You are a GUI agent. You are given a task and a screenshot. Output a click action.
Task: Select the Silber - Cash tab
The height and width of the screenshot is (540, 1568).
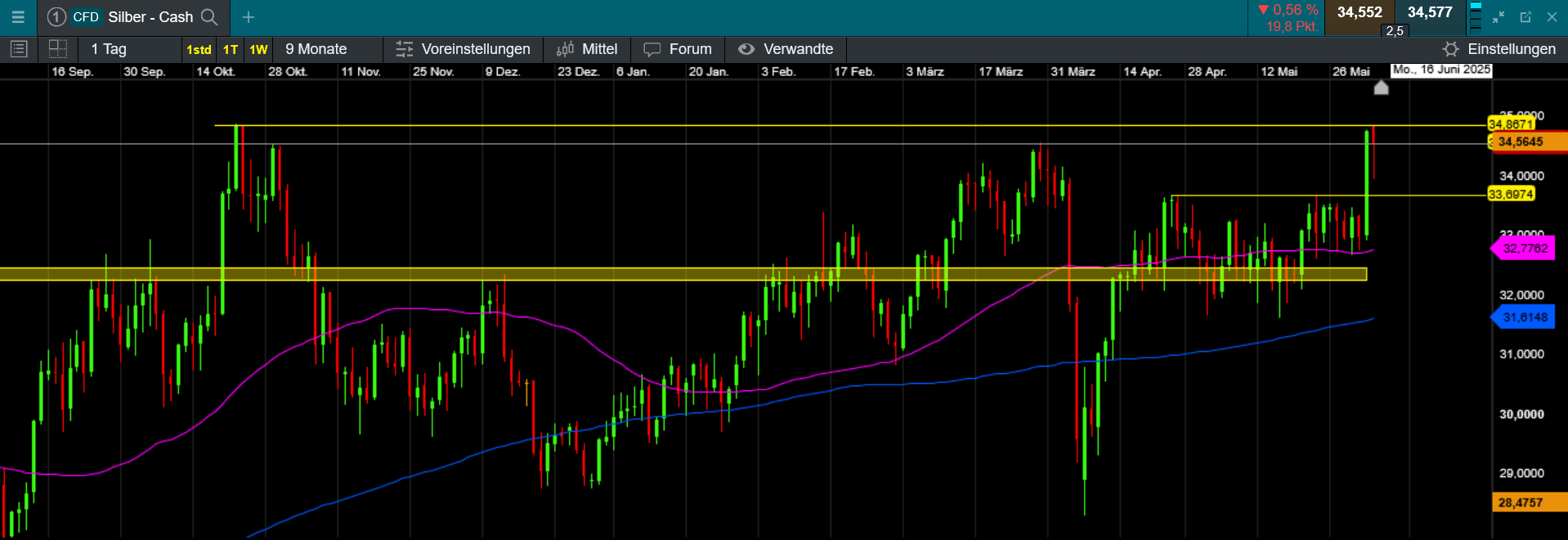[133, 17]
